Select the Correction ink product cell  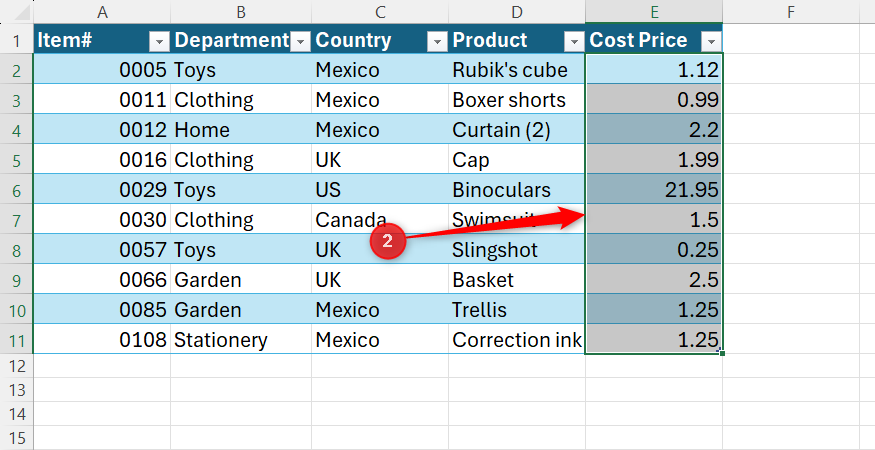pyautogui.click(x=517, y=339)
